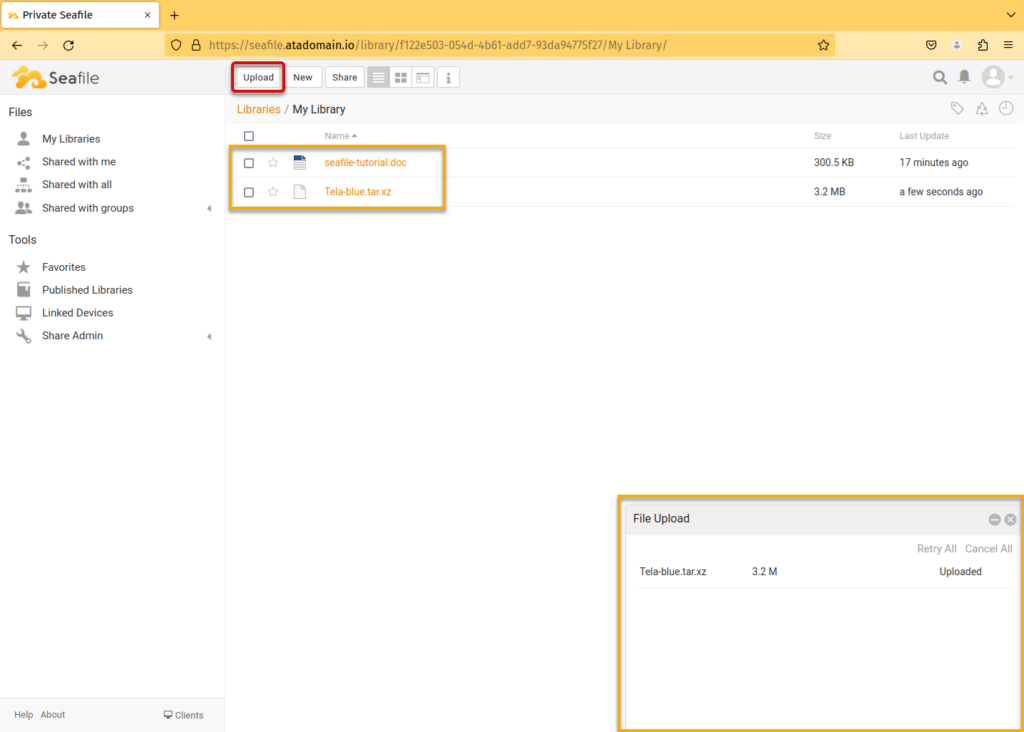Switch to grid view mode
This screenshot has width=1024, height=732.
click(401, 77)
